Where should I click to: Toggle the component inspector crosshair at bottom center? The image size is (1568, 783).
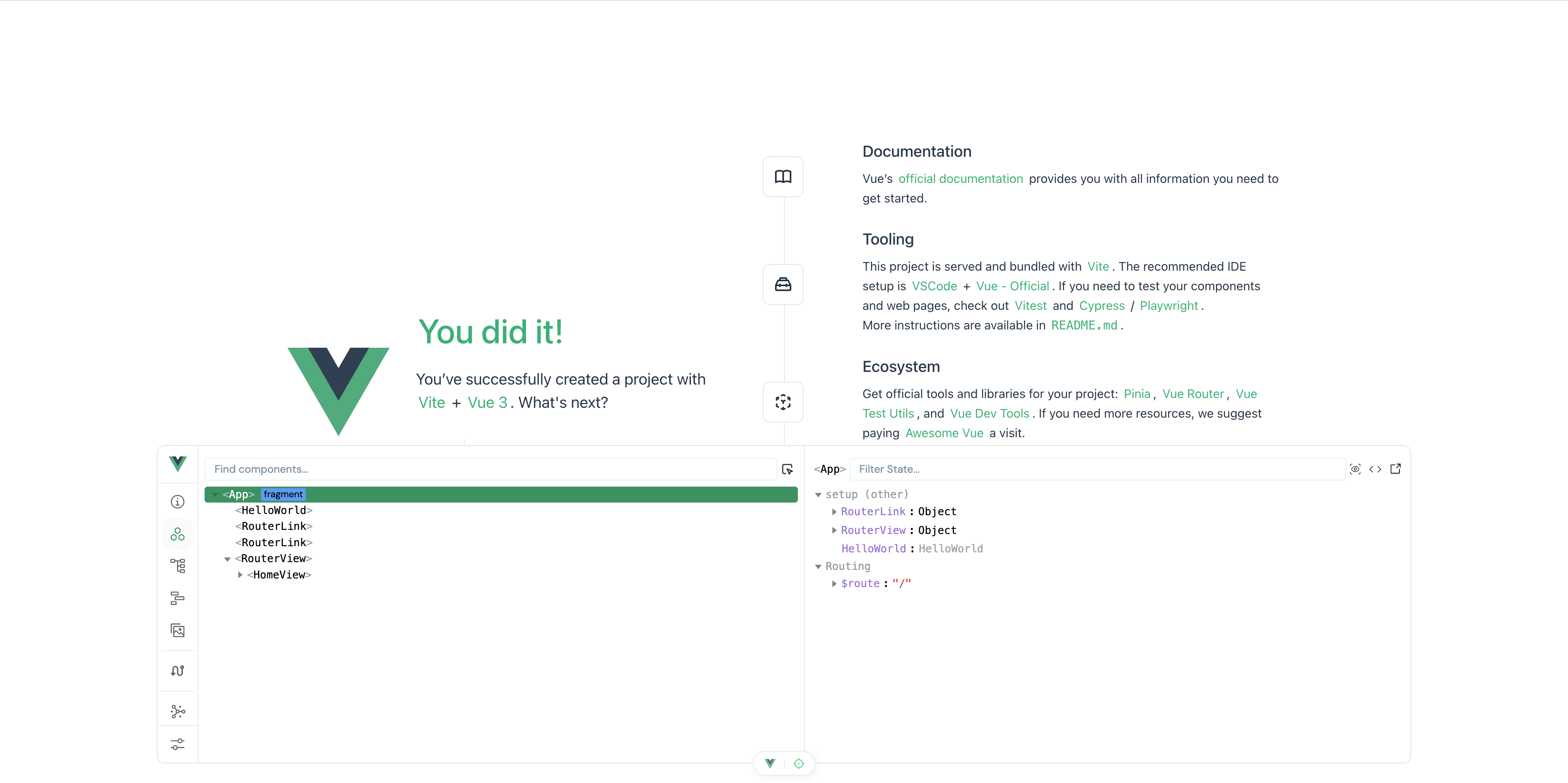click(799, 763)
